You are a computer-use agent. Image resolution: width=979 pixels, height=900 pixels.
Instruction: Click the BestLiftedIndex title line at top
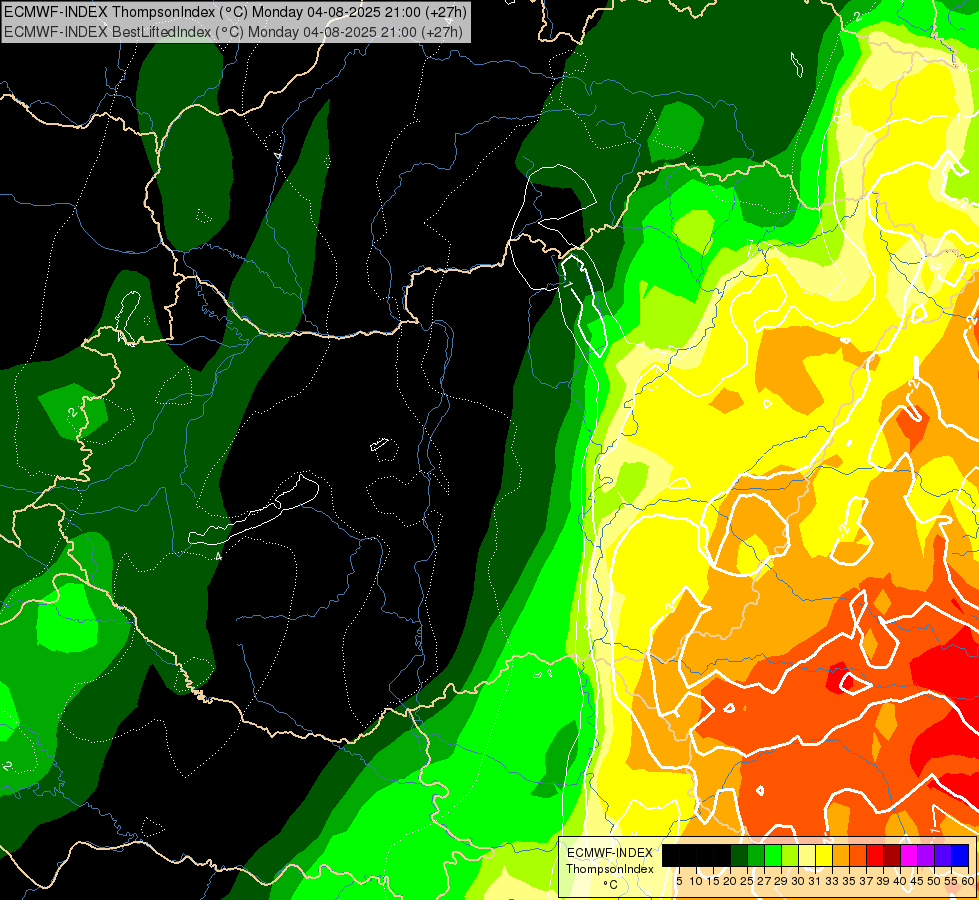(x=234, y=32)
